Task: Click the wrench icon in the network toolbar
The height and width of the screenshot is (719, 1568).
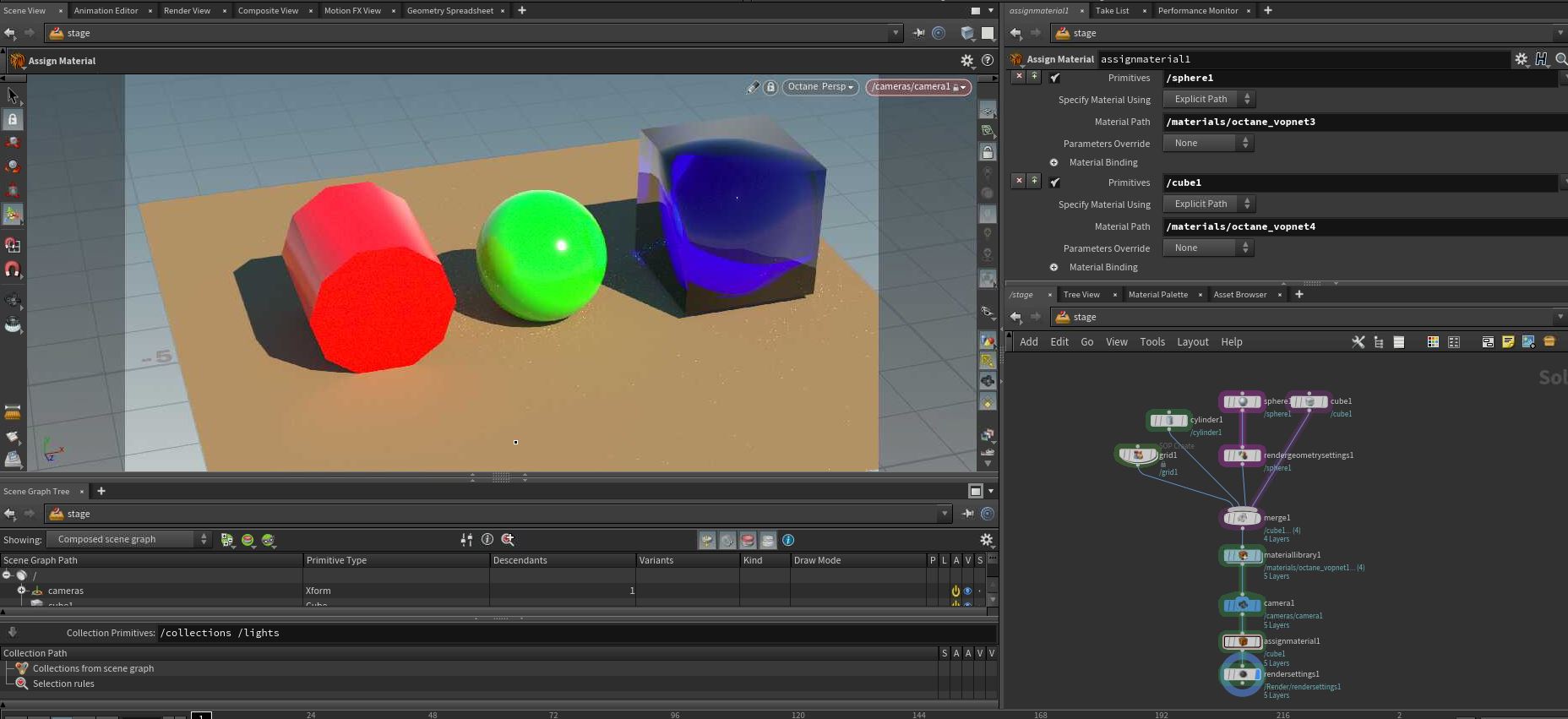Action: [1358, 342]
